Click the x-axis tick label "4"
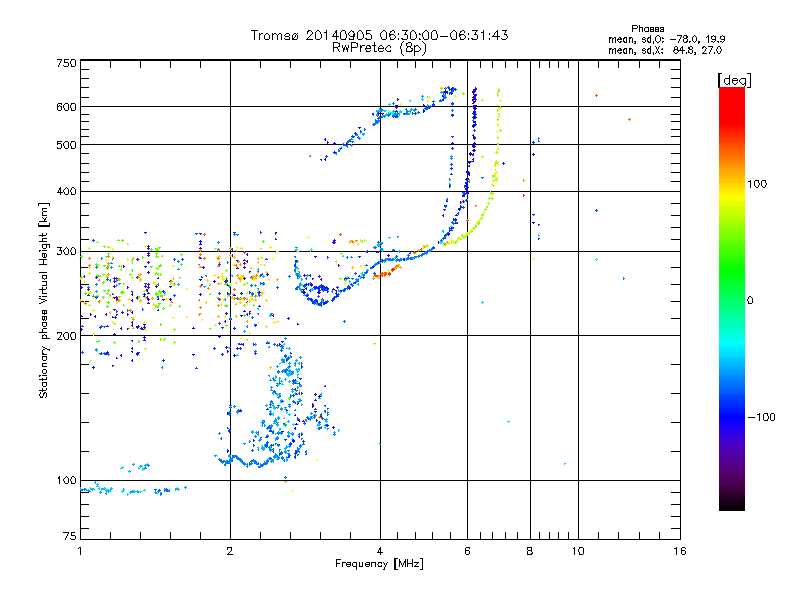Viewport: 800px width, 600px height. [380, 551]
